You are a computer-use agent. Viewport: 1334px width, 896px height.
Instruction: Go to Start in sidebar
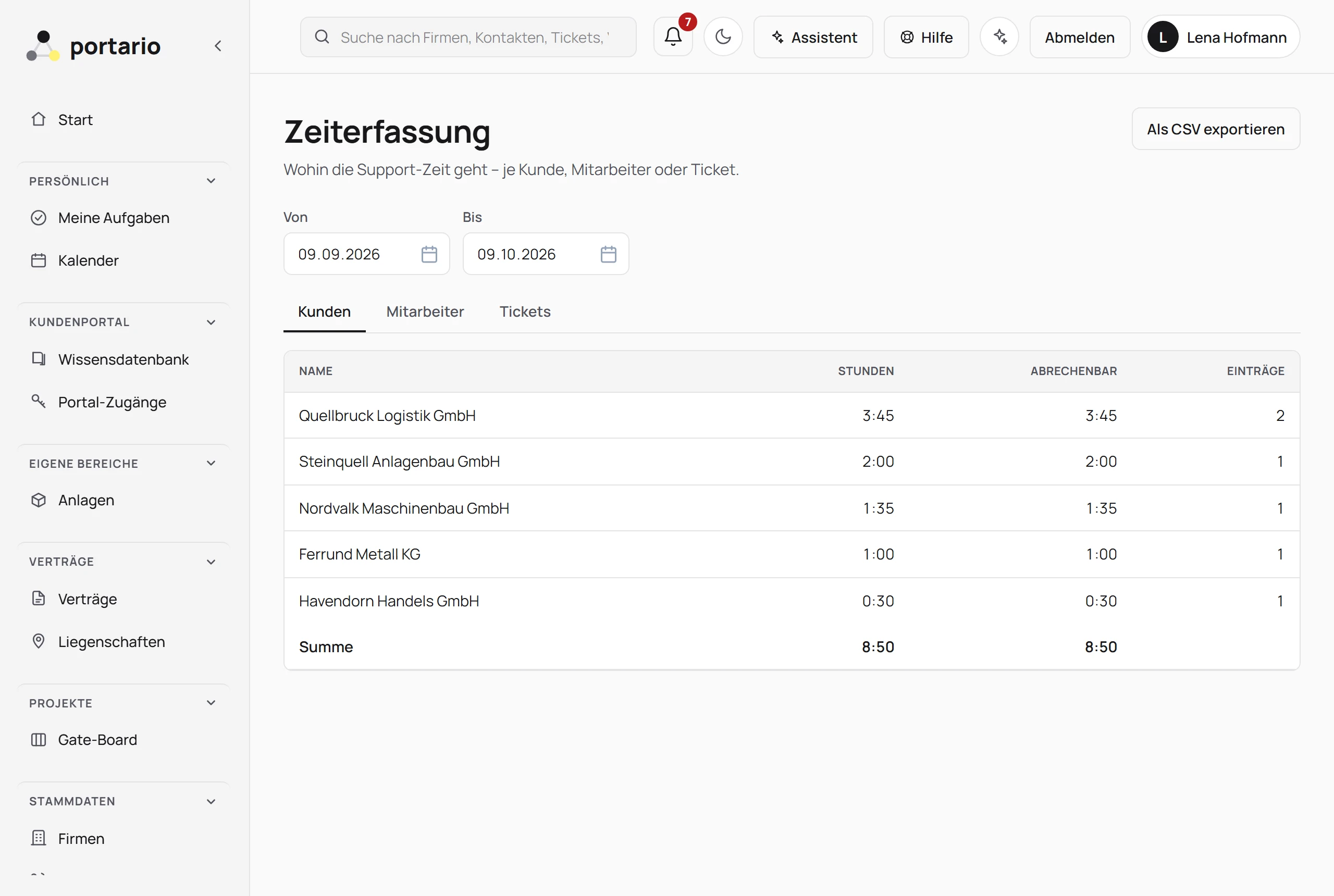(124, 119)
